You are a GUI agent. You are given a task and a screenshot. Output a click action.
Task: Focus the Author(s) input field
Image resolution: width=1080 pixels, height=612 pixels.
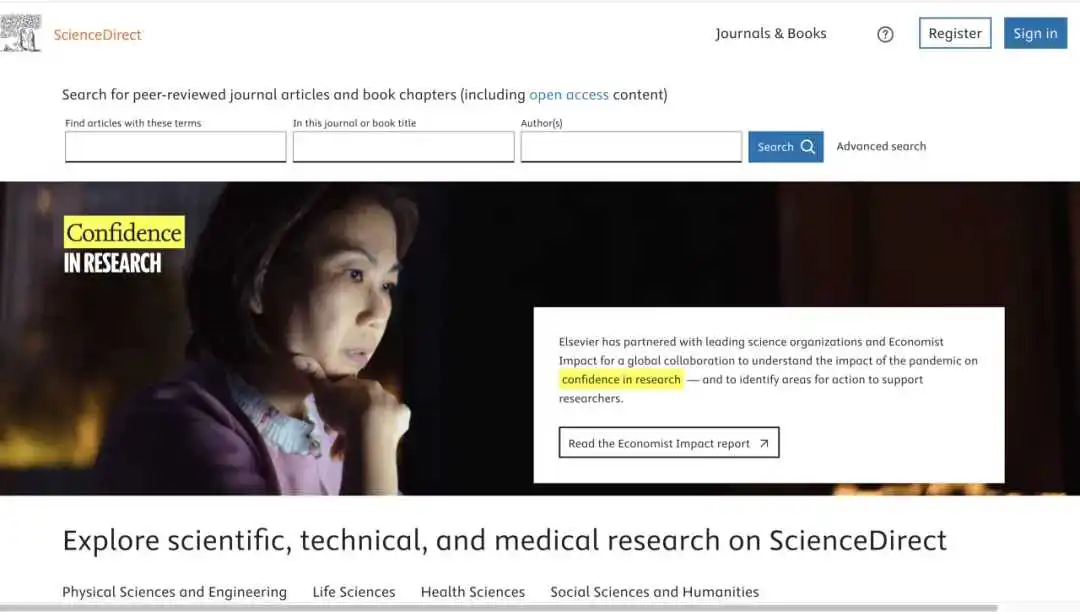631,147
